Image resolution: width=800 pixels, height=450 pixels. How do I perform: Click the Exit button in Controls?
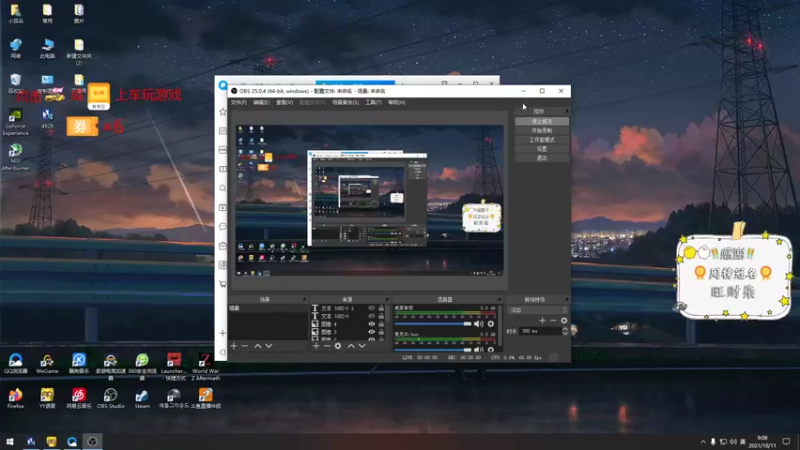click(x=542, y=158)
